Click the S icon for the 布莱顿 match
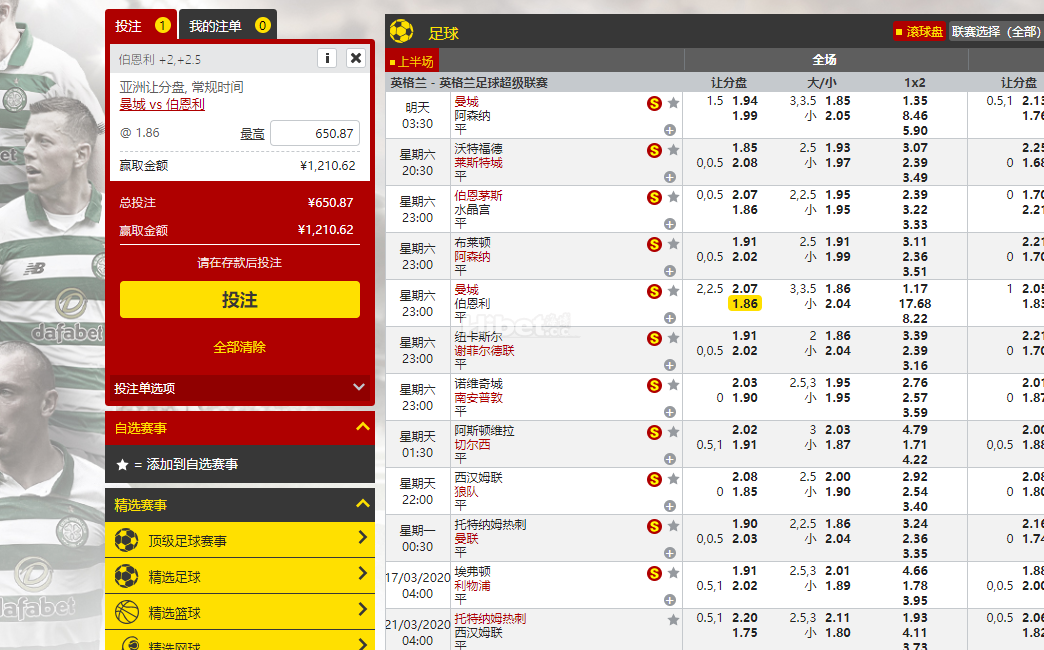Screen dimensions: 1044x650 655,244
